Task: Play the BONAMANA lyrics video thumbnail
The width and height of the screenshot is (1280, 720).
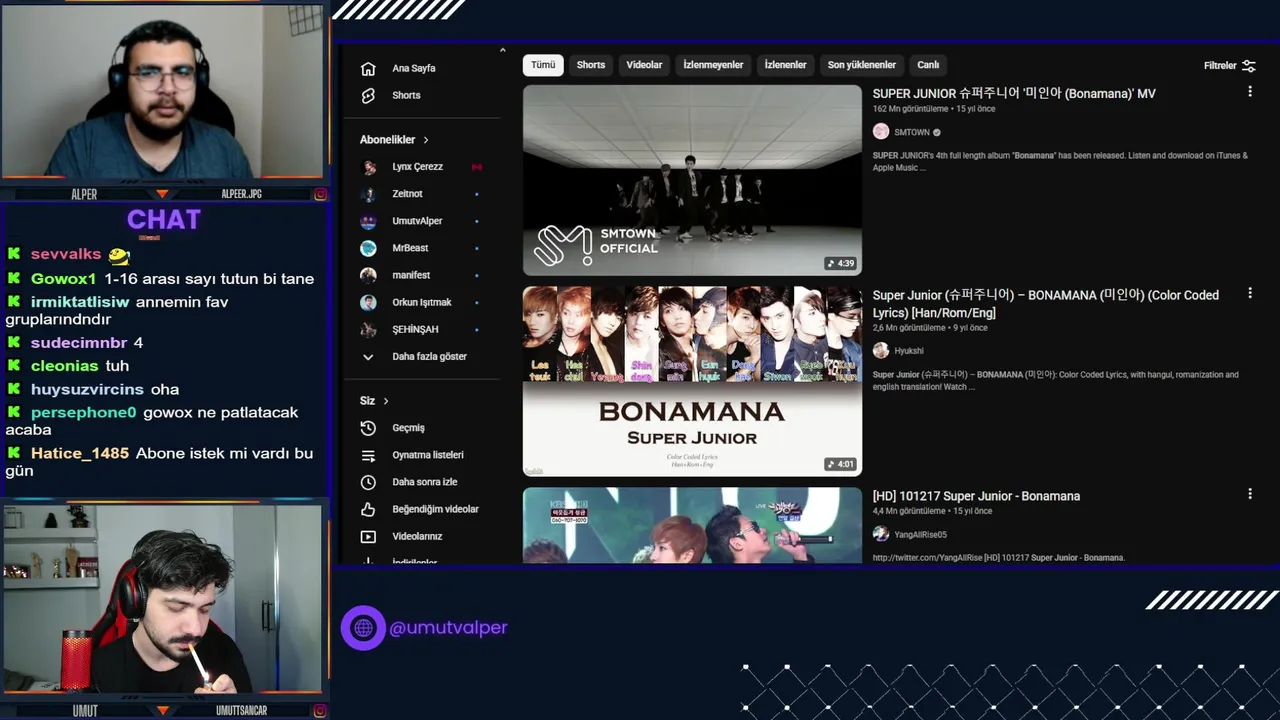Action: [x=692, y=381]
